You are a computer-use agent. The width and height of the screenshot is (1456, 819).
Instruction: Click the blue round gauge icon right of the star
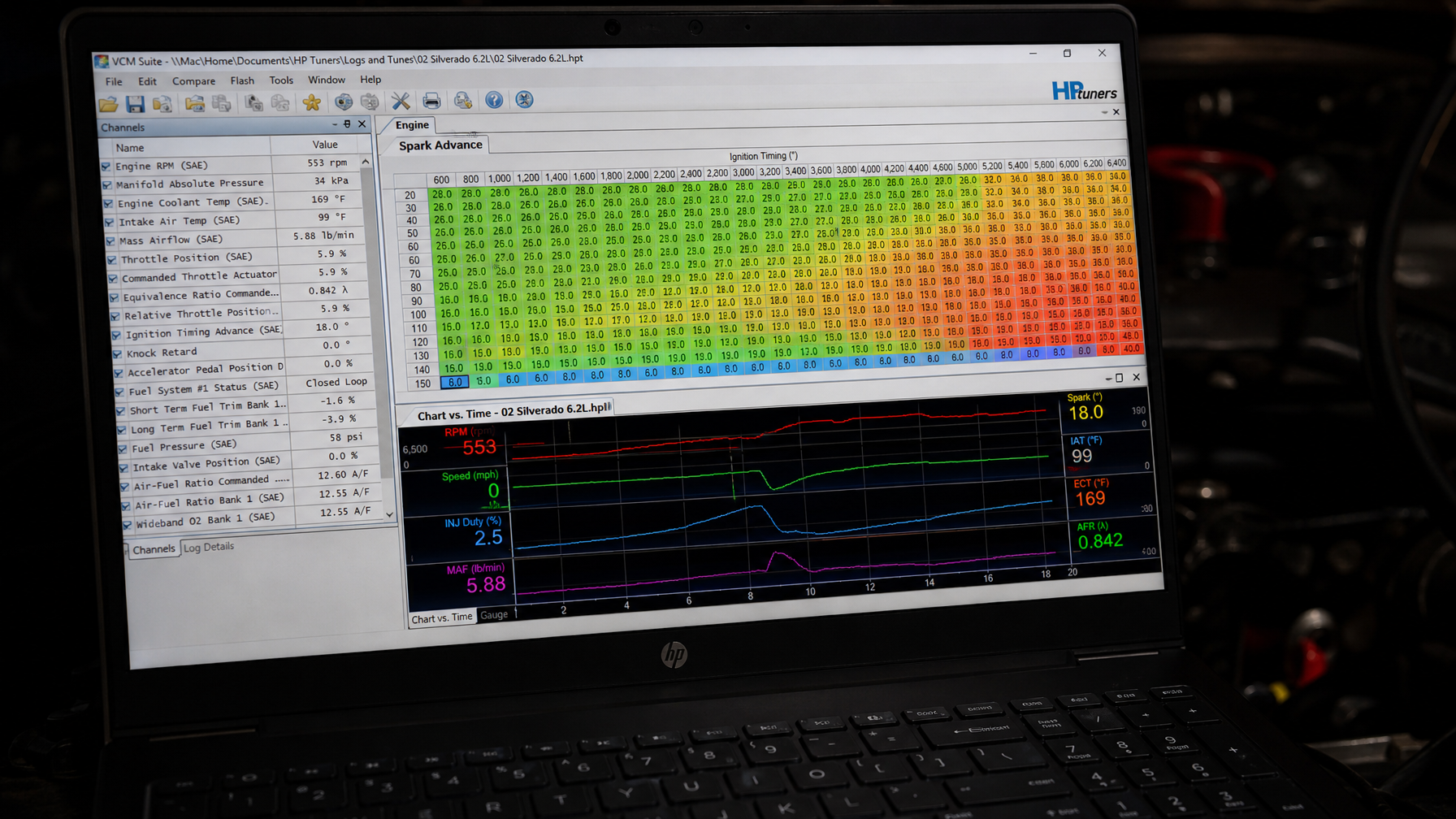pyautogui.click(x=344, y=102)
